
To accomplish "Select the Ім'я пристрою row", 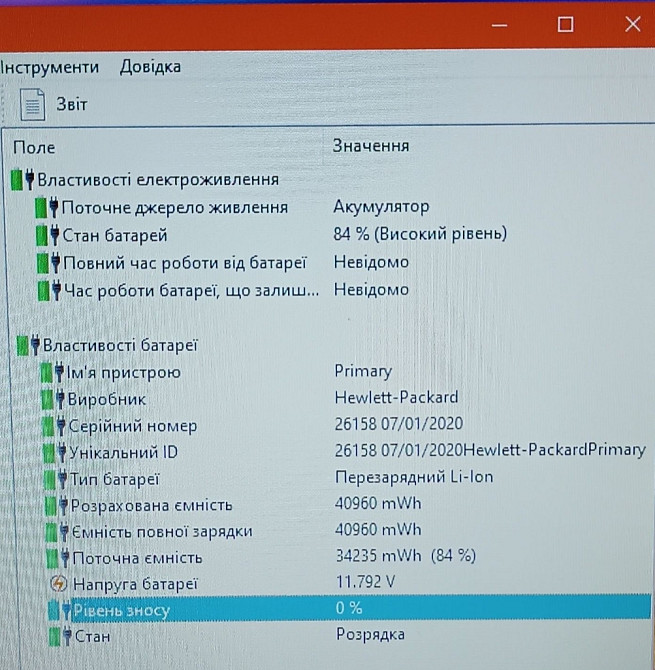I will click(x=123, y=373).
